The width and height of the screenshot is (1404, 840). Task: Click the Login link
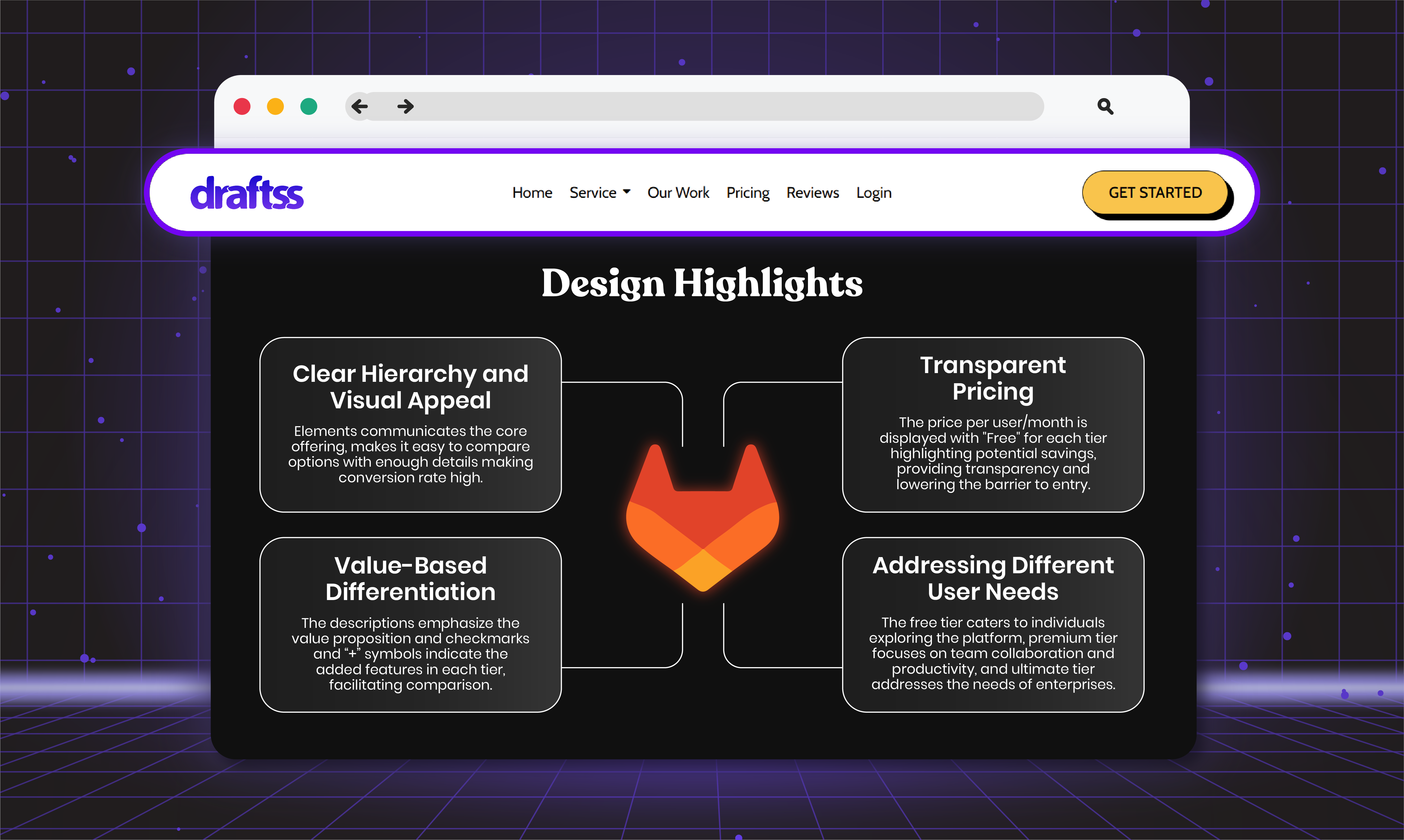(x=873, y=193)
